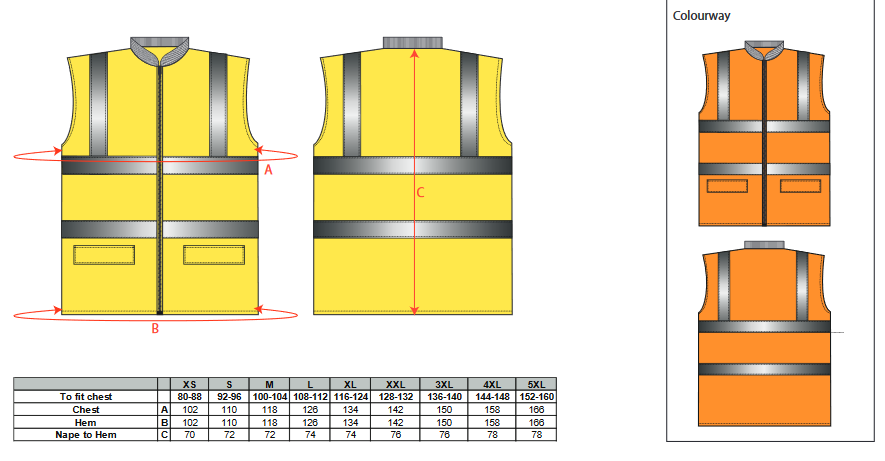This screenshot has height=461, width=885.
Task: Click the 'Chest' row label
Action: click(x=86, y=410)
